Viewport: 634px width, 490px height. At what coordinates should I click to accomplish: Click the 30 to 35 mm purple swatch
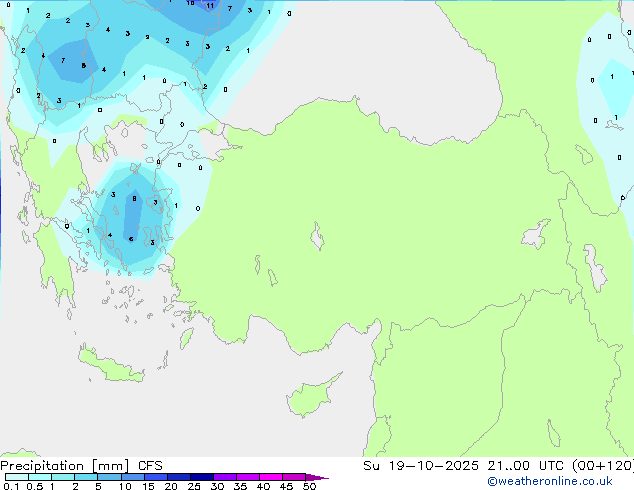click(x=225, y=477)
